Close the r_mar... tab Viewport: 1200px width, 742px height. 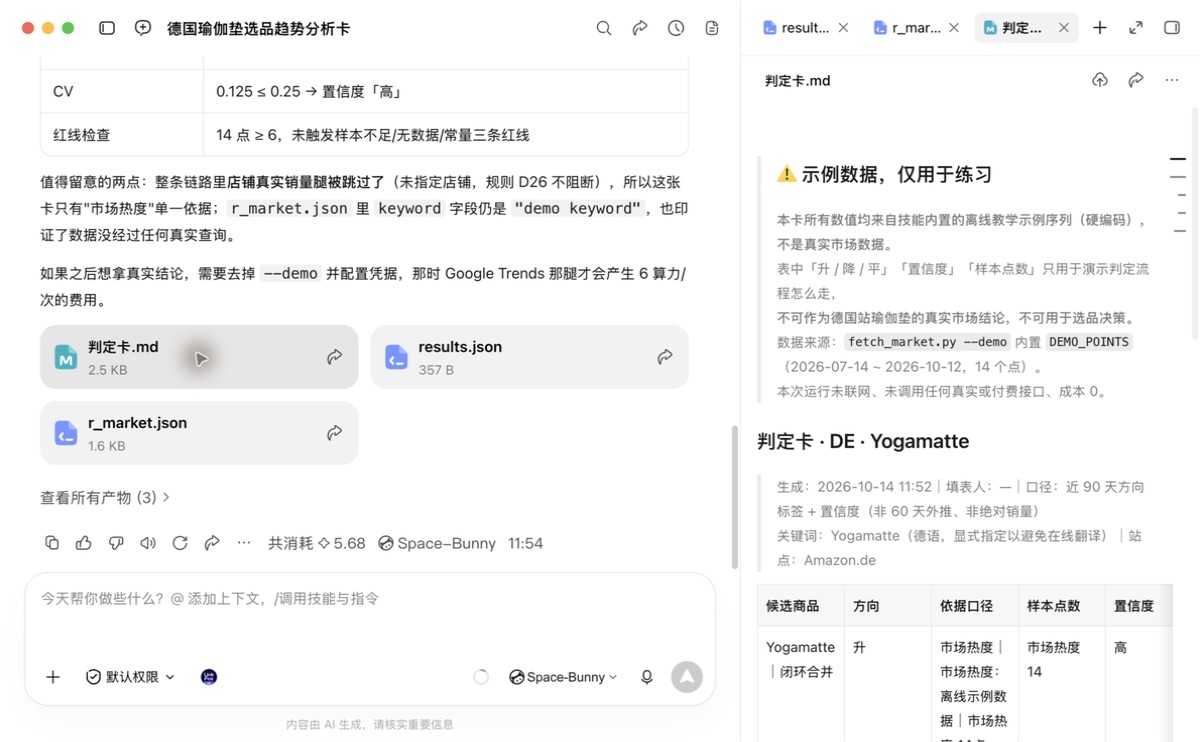point(954,28)
